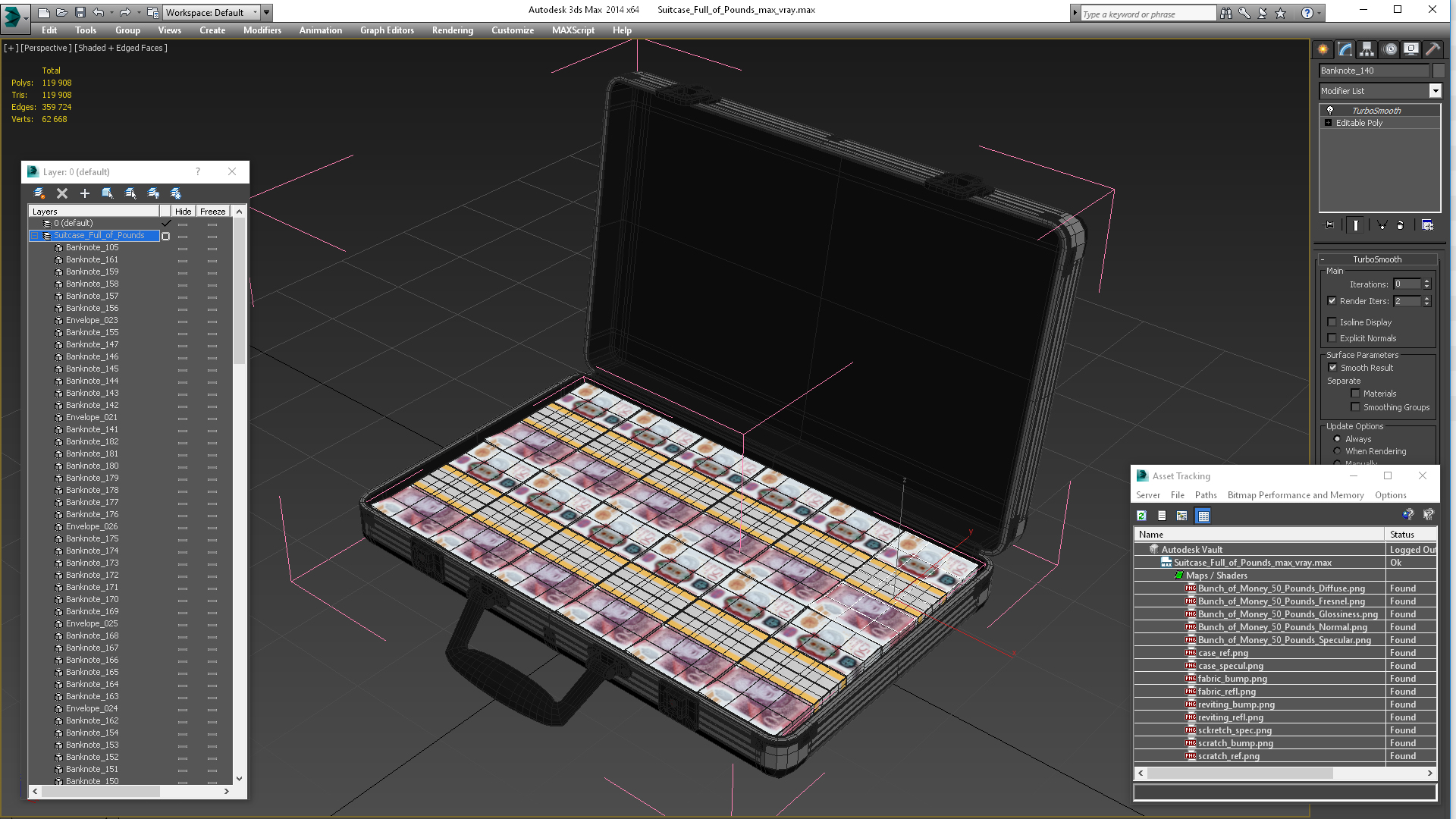Open the Redo history dropdown arrow
1456x819 pixels.
[x=139, y=12]
